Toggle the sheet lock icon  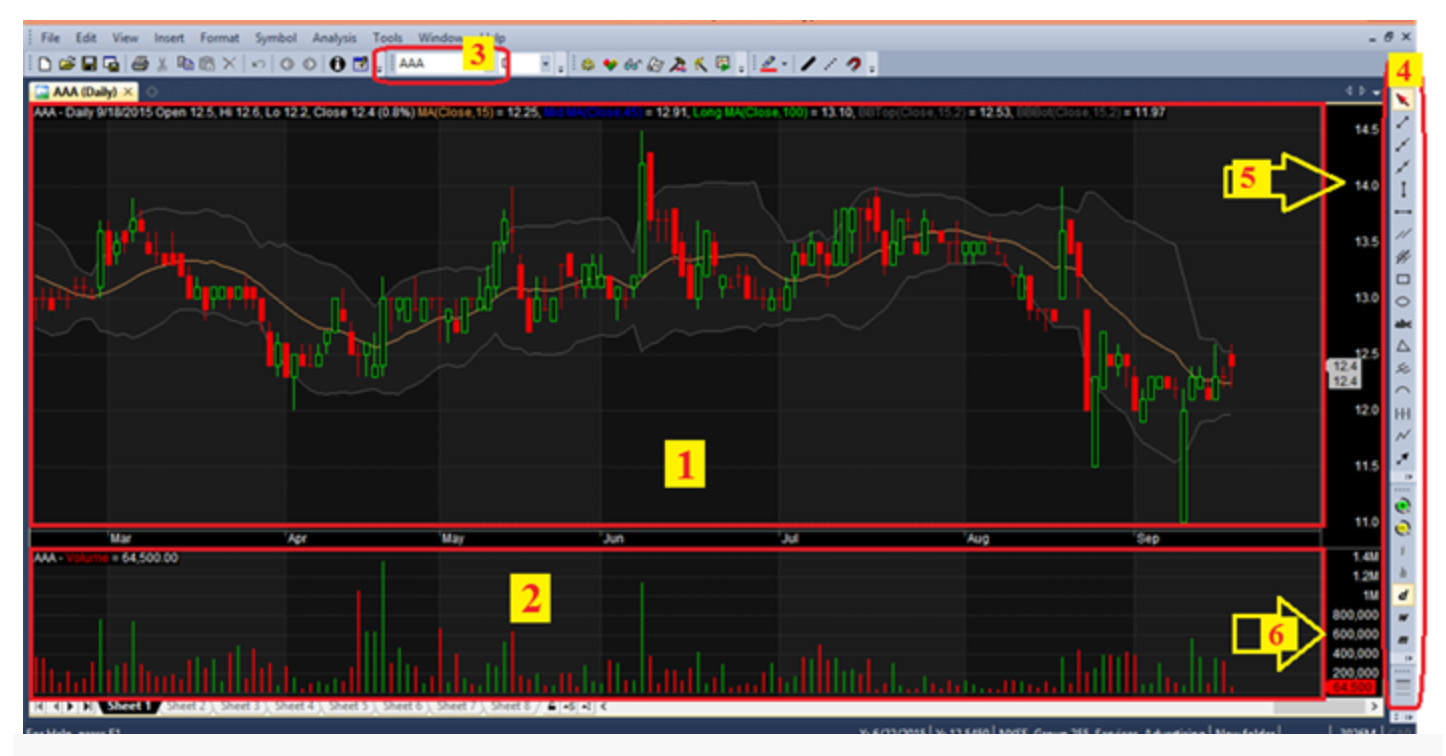(x=551, y=706)
